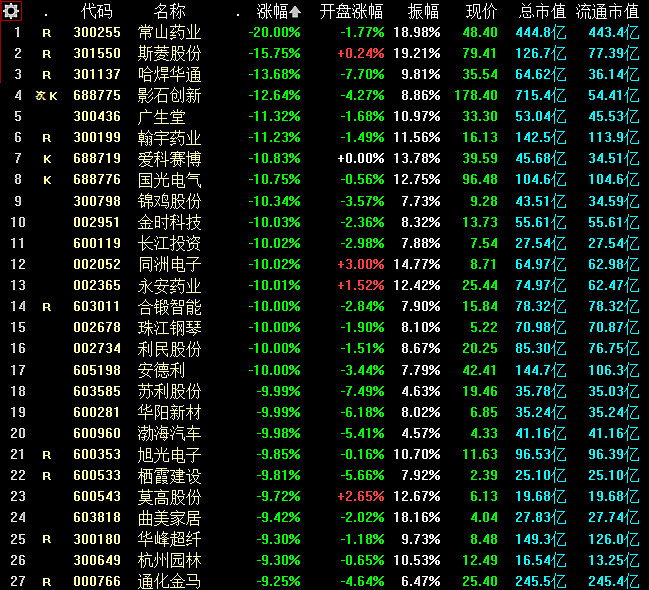Click the +3.00% opening change value

click(361, 265)
